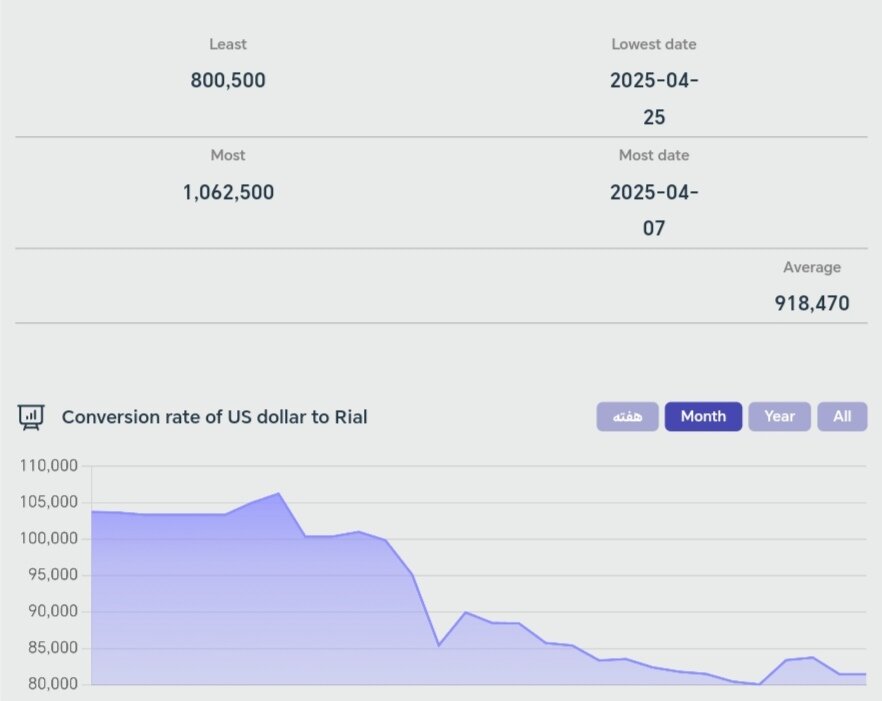
Task: Select the Average value 918,470
Action: [x=812, y=302]
